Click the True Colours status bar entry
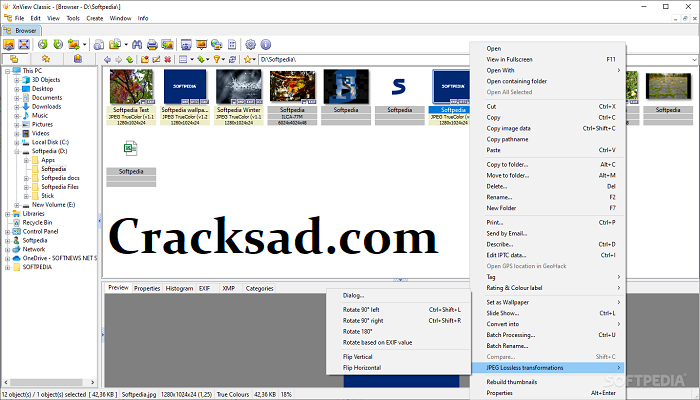700x400 pixels. click(233, 395)
